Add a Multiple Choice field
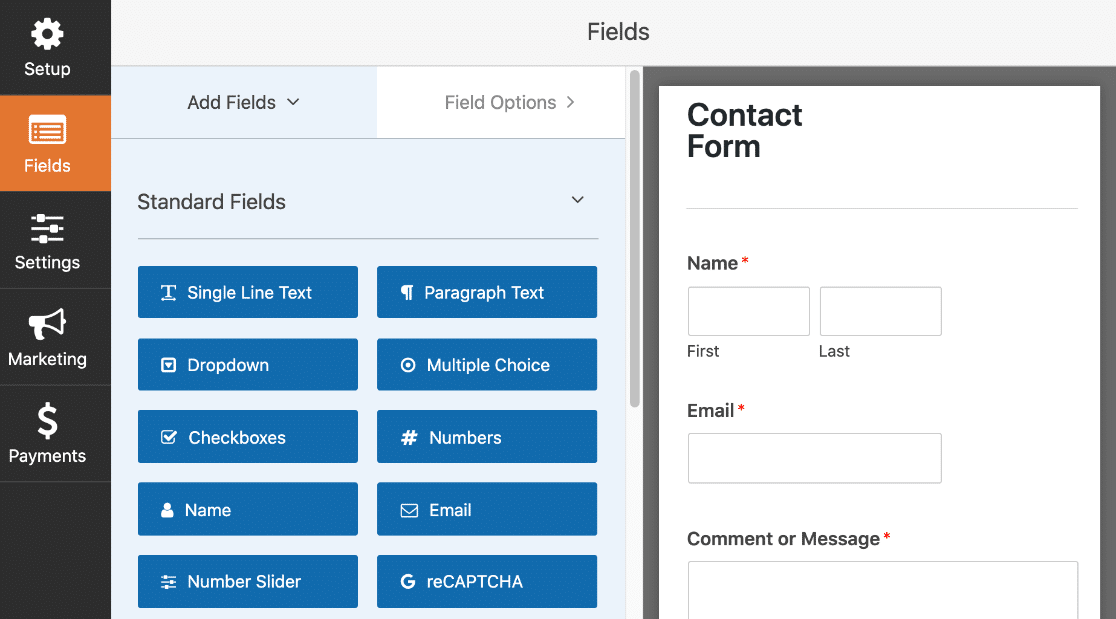Image resolution: width=1116 pixels, height=619 pixels. point(487,364)
